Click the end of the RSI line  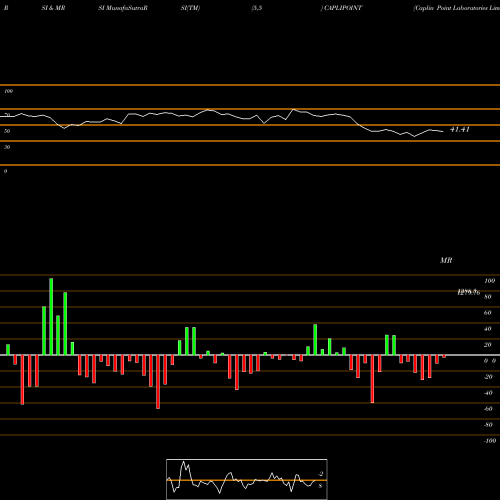(443, 132)
